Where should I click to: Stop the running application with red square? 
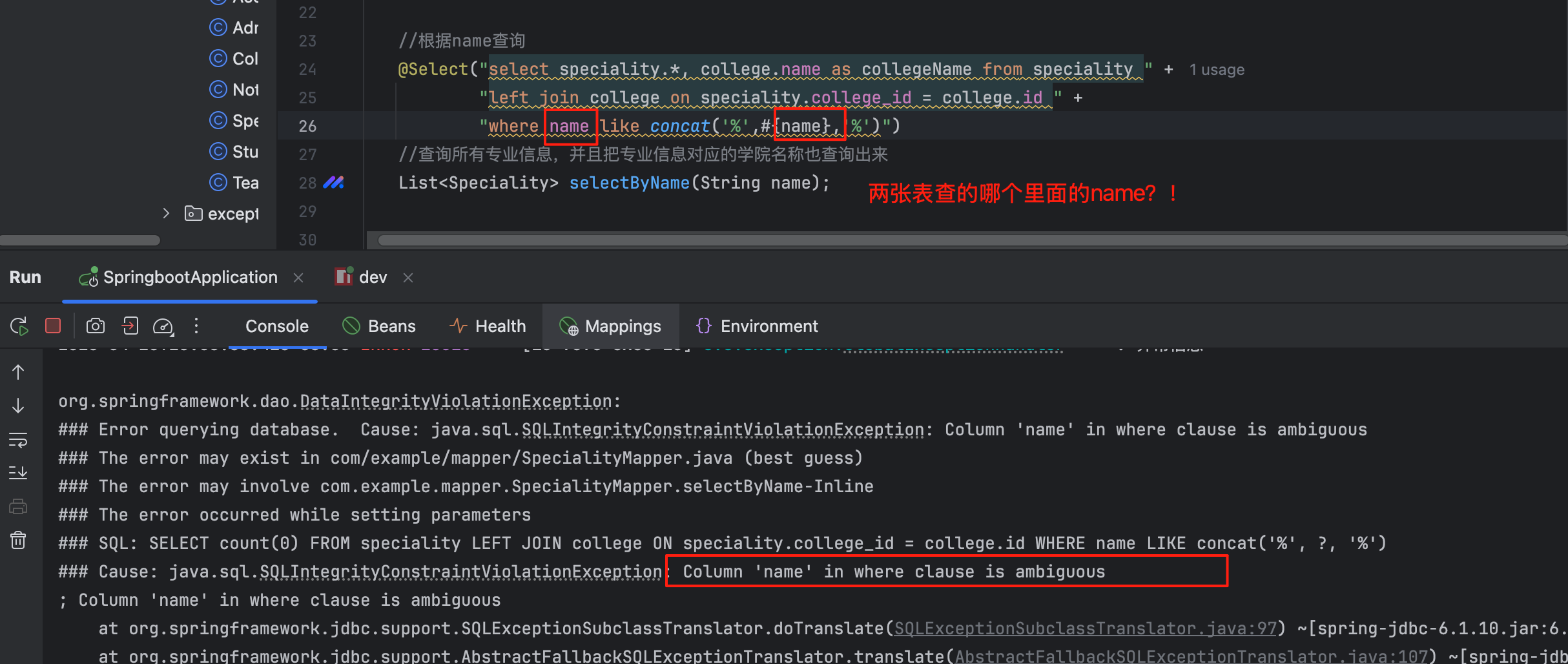(x=53, y=326)
